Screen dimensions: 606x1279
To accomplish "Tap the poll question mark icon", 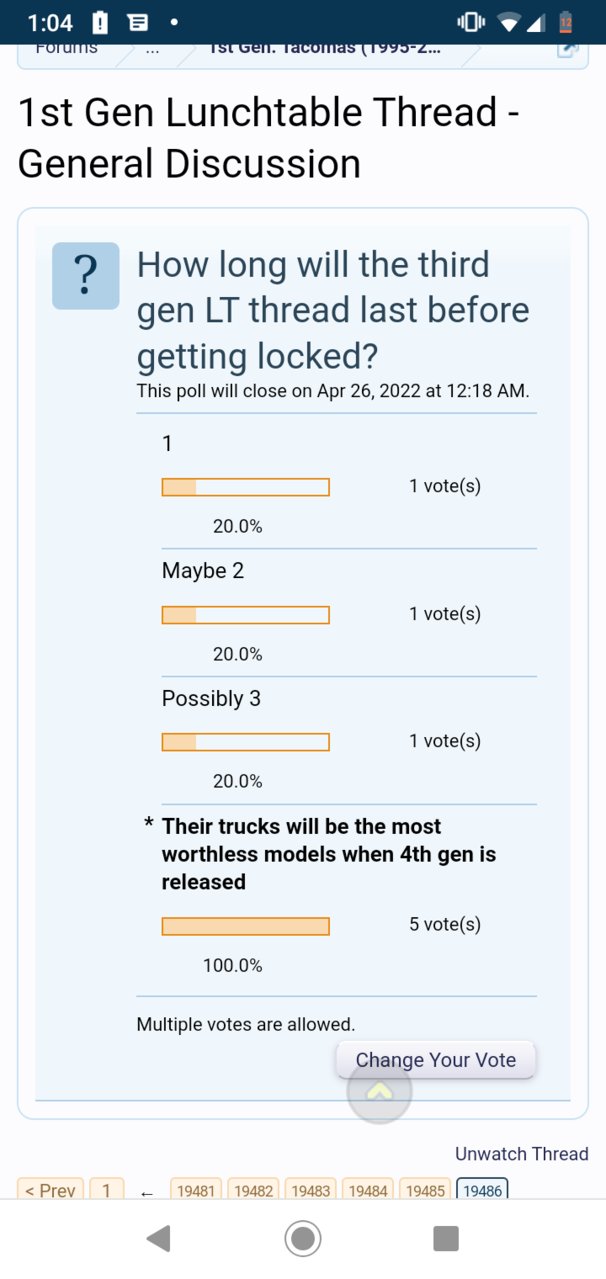I will (85, 275).
